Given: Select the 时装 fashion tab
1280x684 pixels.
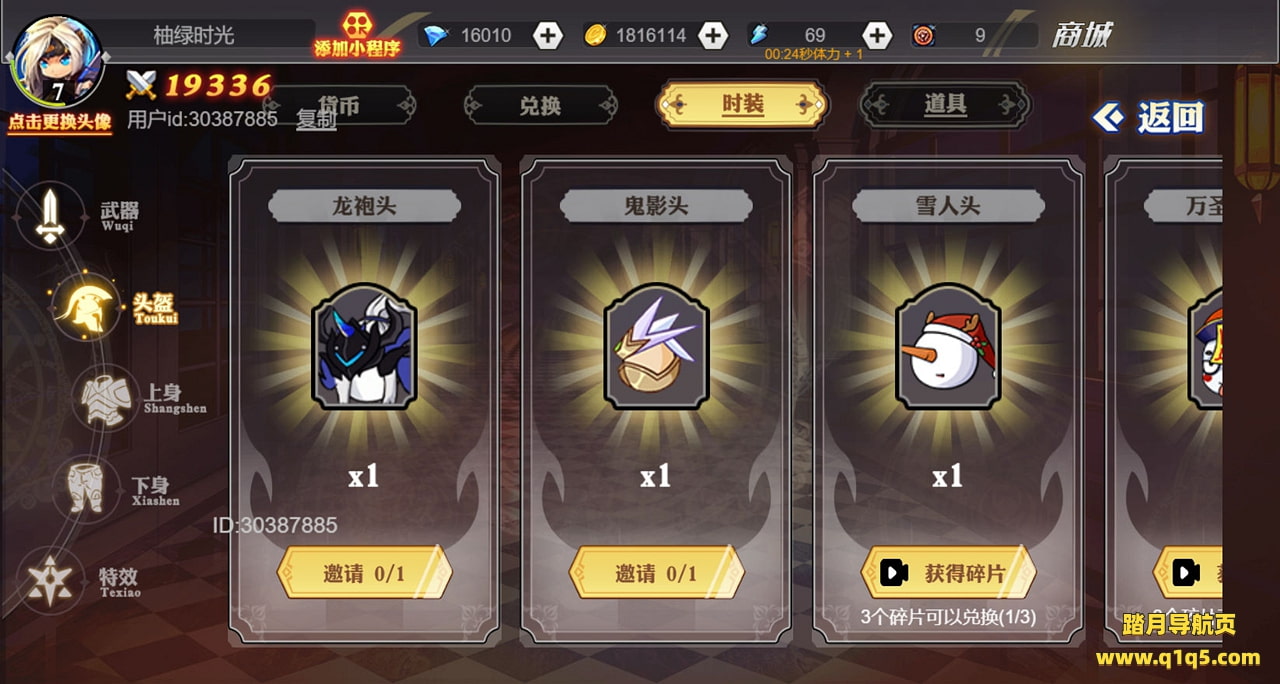Looking at the screenshot, I should 742,104.
